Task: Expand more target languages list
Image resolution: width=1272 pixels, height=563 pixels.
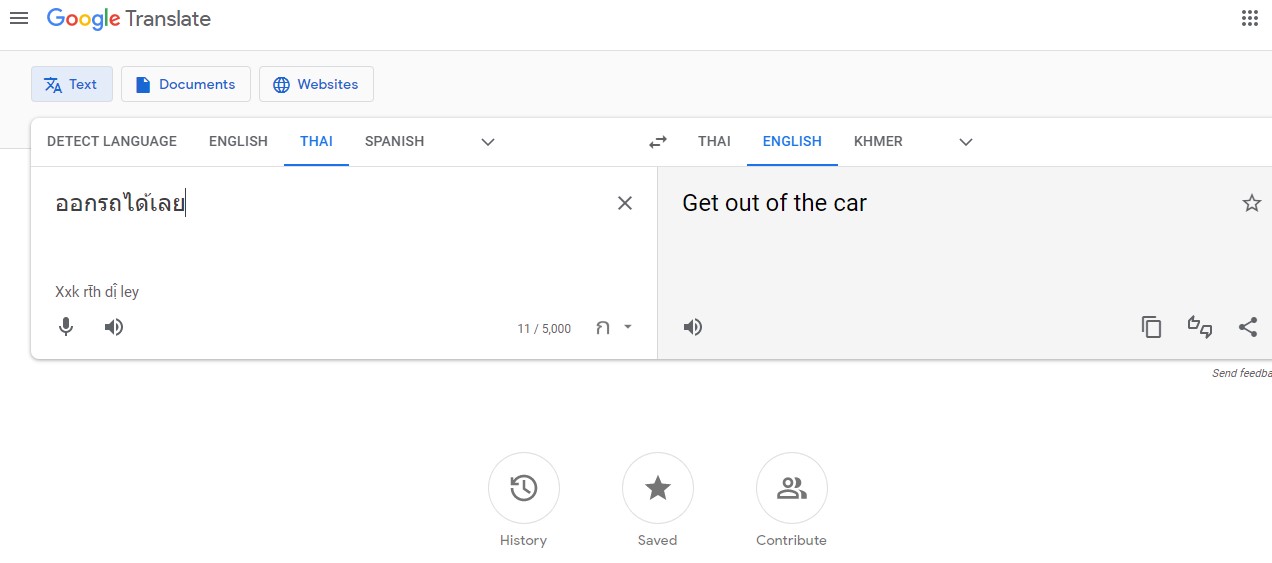Action: tap(966, 142)
